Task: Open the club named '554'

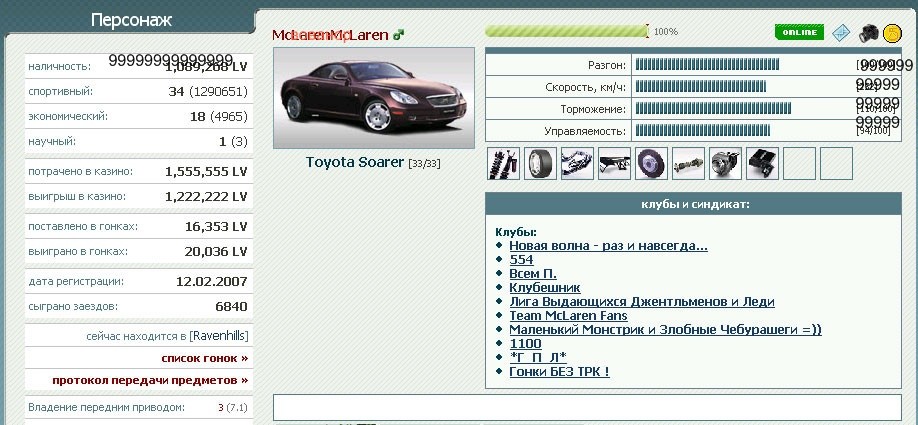Action: [522, 260]
